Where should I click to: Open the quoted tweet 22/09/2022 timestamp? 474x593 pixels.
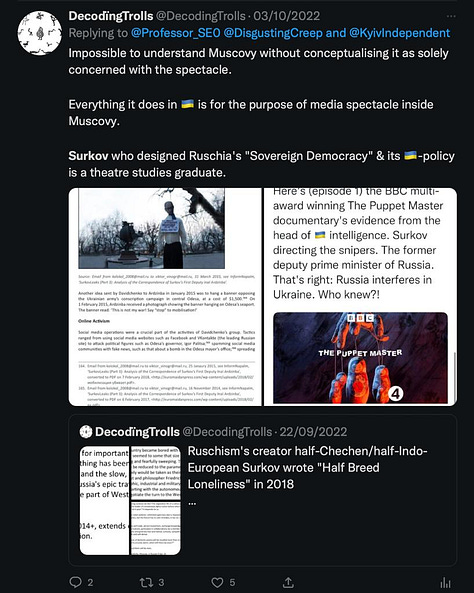313,432
